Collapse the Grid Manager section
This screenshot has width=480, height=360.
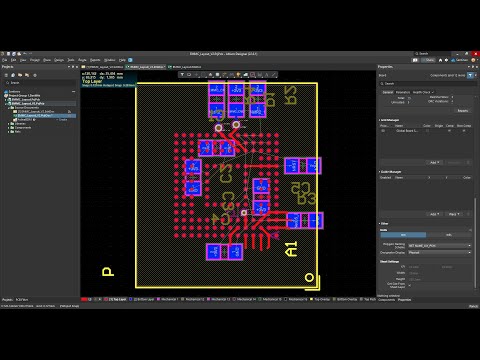tap(379, 120)
